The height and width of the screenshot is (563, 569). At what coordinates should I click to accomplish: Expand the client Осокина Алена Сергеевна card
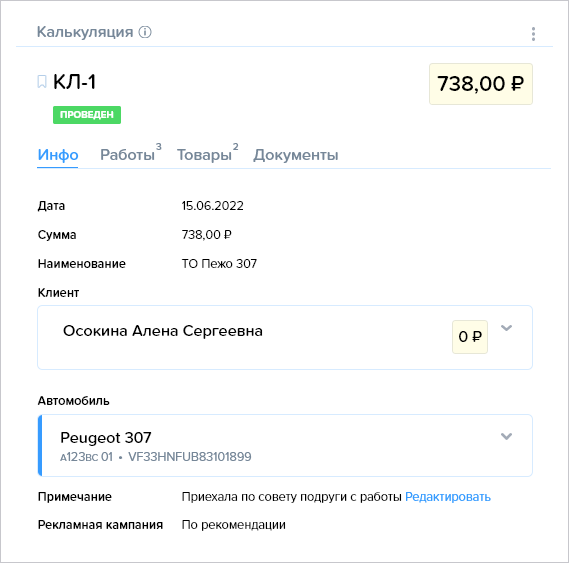click(x=506, y=328)
